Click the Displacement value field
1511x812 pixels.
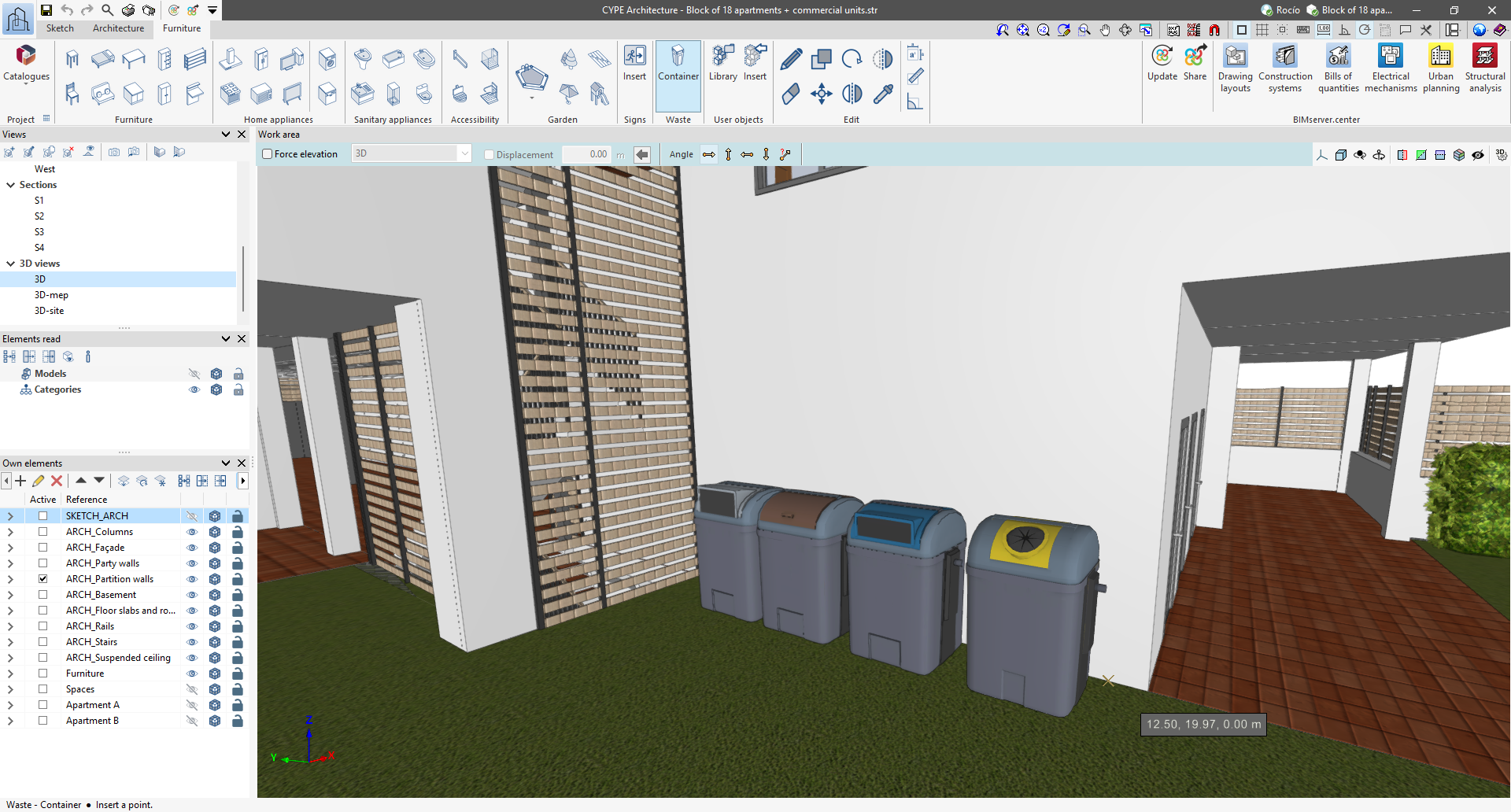tap(586, 154)
